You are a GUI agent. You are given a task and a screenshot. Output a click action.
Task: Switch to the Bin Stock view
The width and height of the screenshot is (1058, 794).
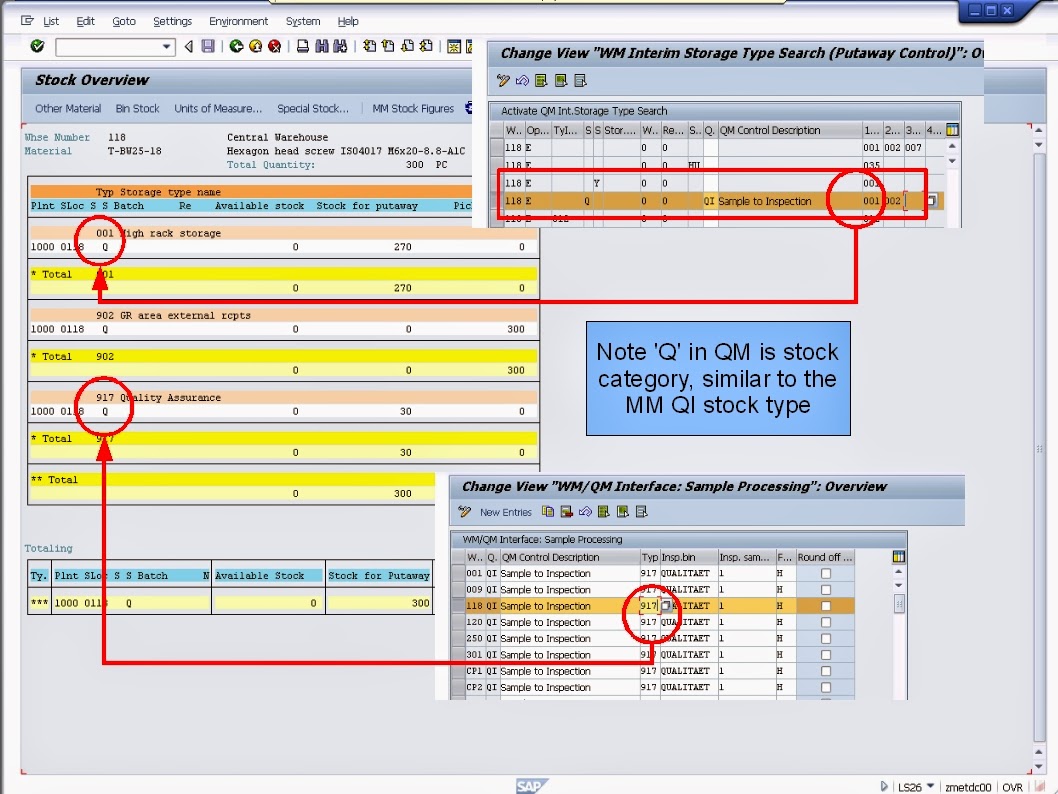tap(137, 108)
